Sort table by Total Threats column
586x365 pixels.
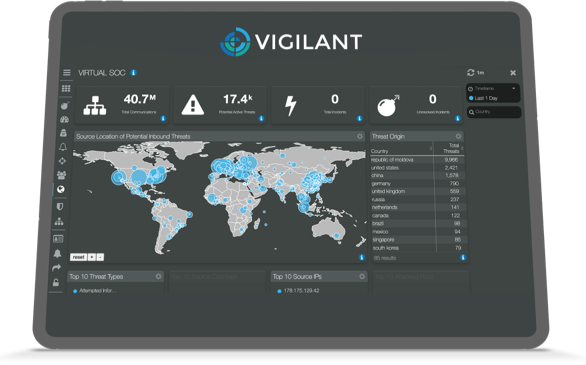(450, 148)
